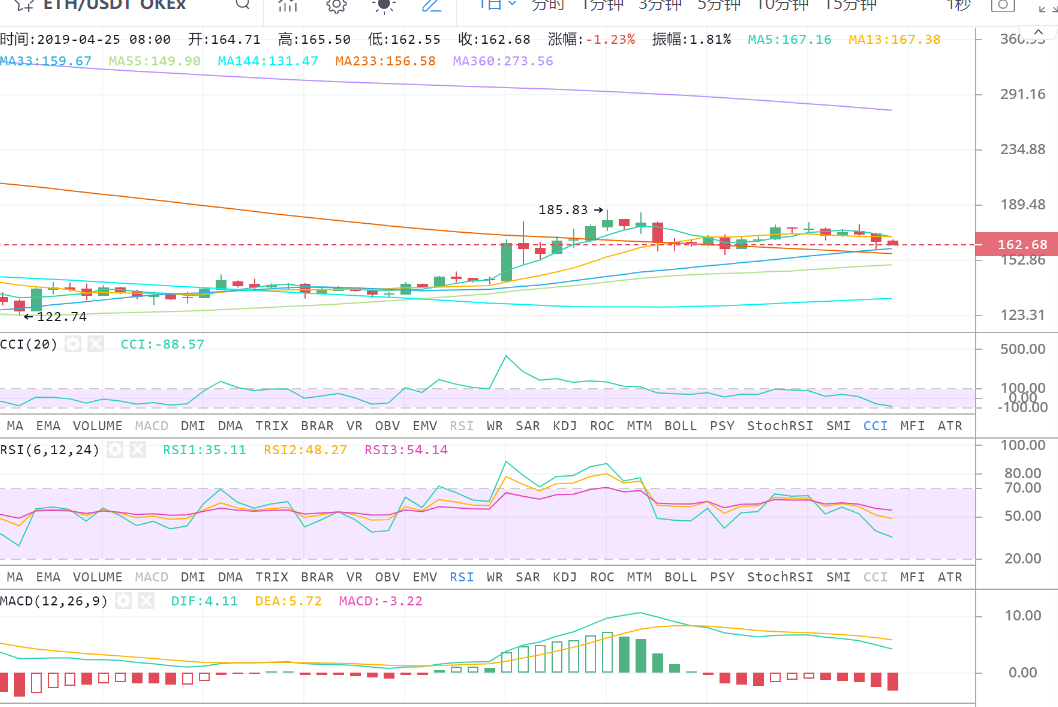The width and height of the screenshot is (1058, 707).
Task: Click highlighted CCI in the row below the CCI panel
Action: pos(876,426)
